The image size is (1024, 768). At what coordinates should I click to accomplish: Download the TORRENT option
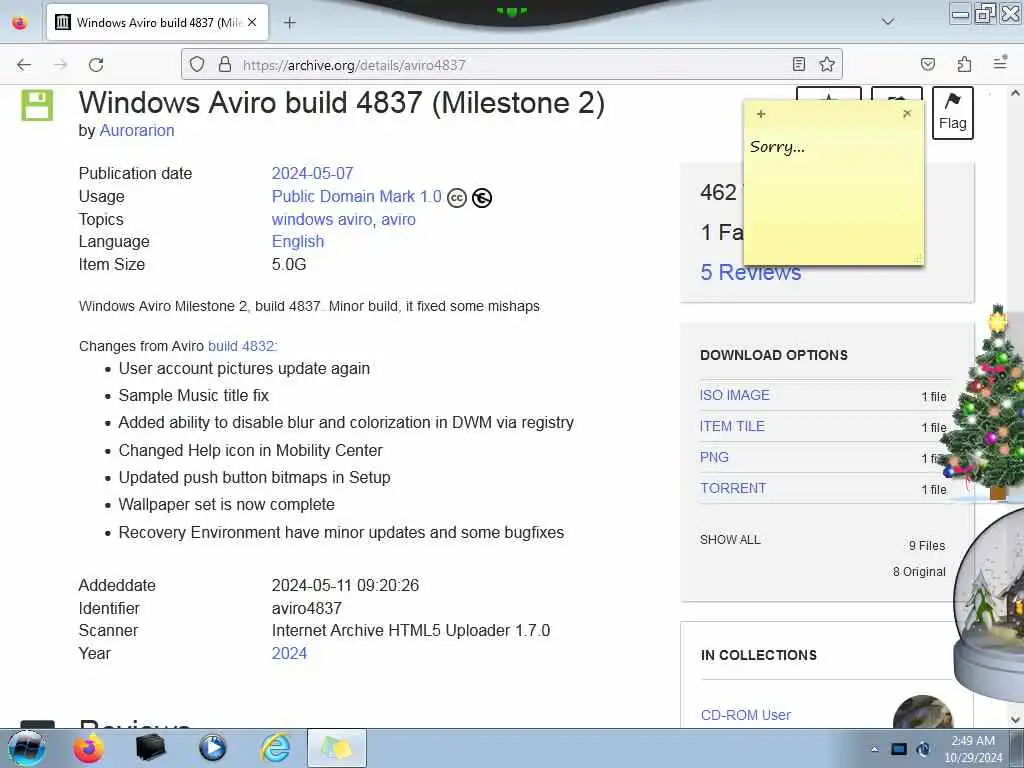[x=733, y=488]
